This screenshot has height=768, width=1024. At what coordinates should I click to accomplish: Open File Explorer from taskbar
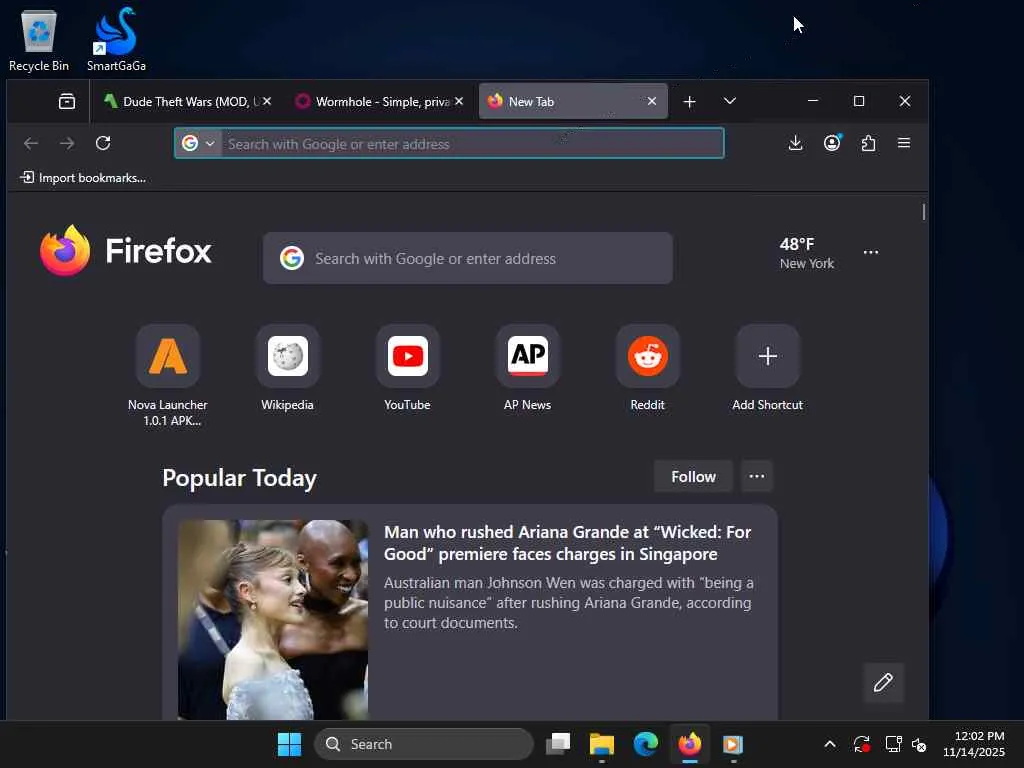click(601, 744)
